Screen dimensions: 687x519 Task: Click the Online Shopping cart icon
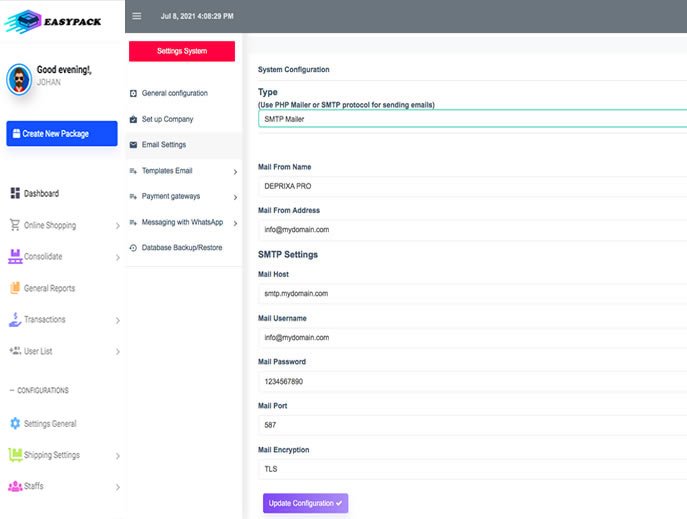(15, 225)
